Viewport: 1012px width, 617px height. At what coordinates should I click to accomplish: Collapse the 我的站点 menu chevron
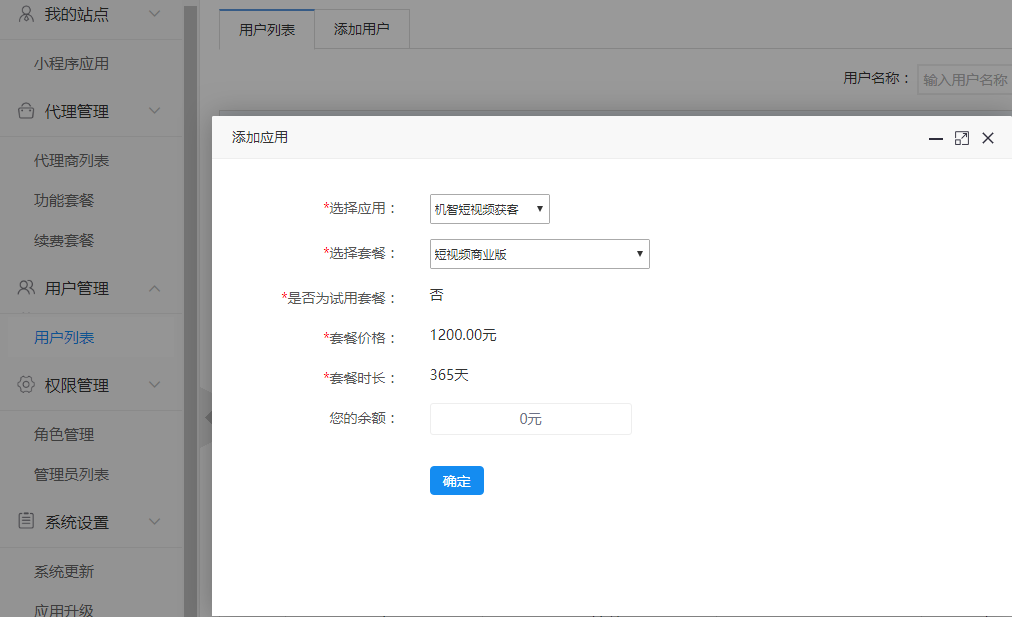pos(154,14)
